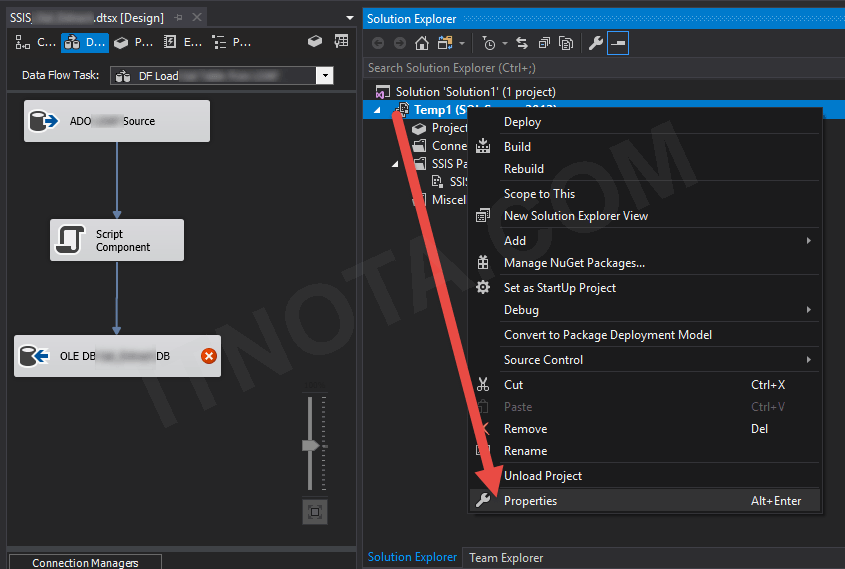Open the Data Flow Task dropdown

coord(324,76)
